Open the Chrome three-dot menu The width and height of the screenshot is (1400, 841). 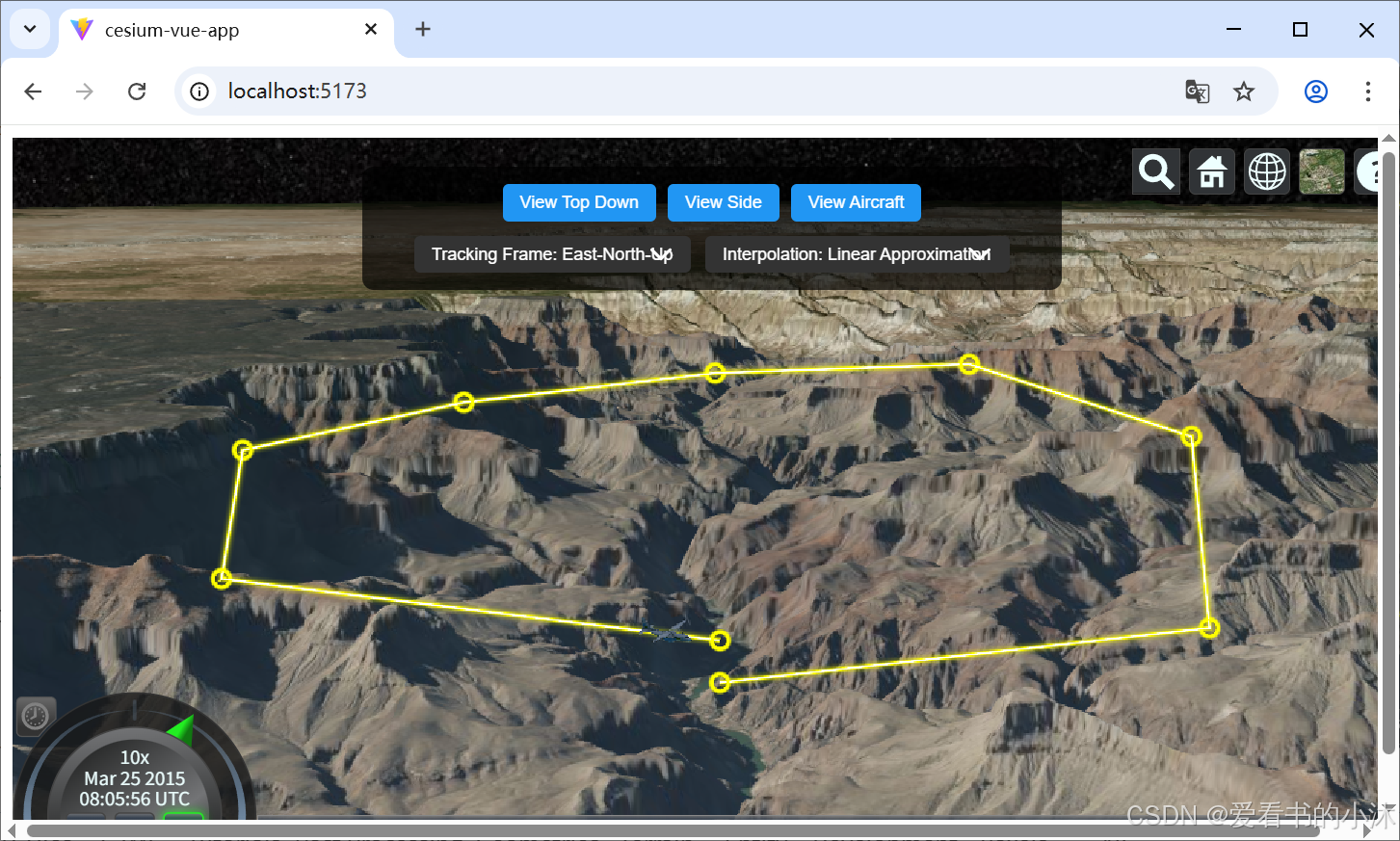1368,92
